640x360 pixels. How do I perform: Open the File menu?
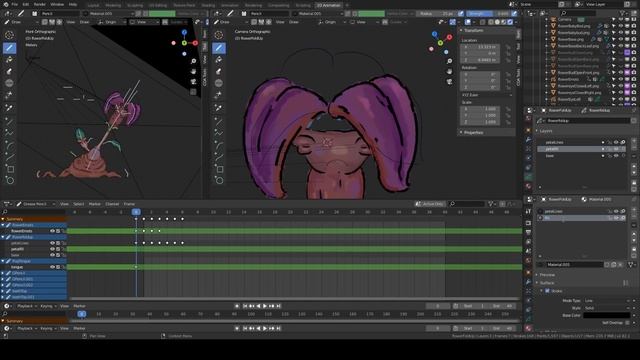(15, 4)
